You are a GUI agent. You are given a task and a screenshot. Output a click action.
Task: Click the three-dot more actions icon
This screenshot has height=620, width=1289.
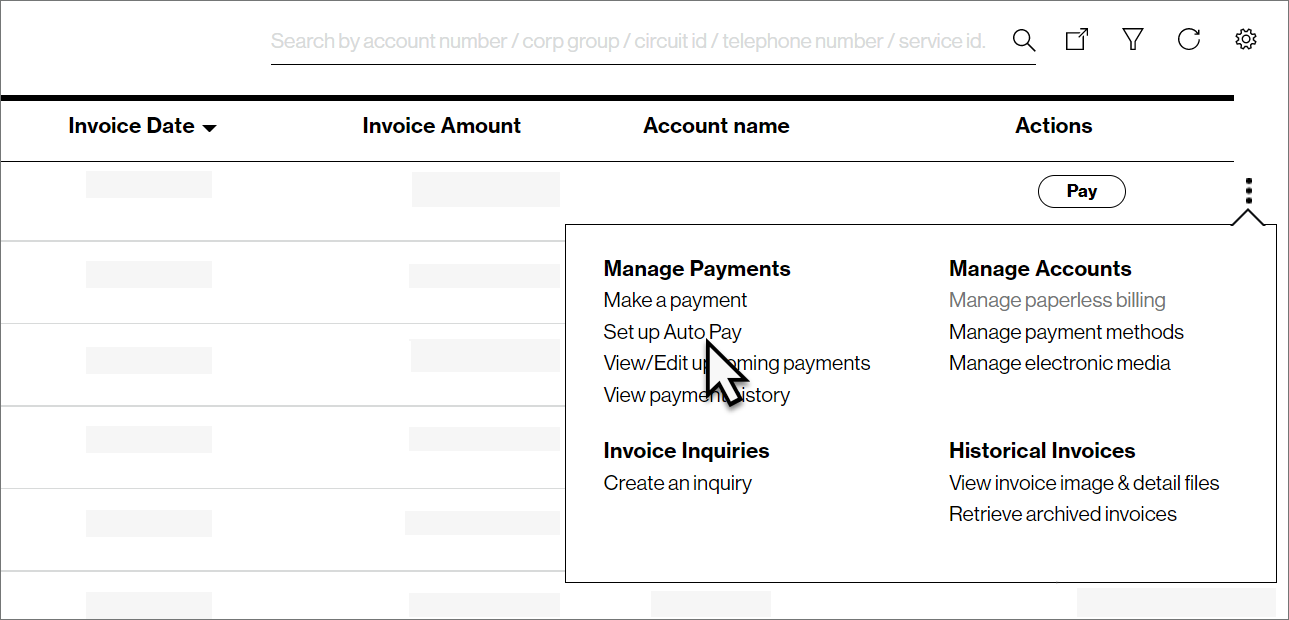pyautogui.click(x=1249, y=190)
